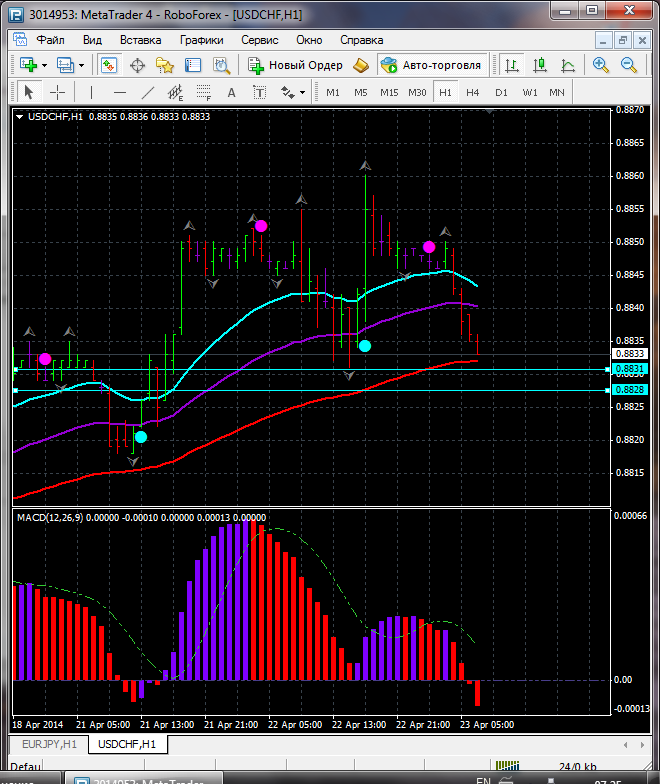Viewport: 660px width, 784px height.
Task: Open the profiles dropdown arrow
Action: 82,65
